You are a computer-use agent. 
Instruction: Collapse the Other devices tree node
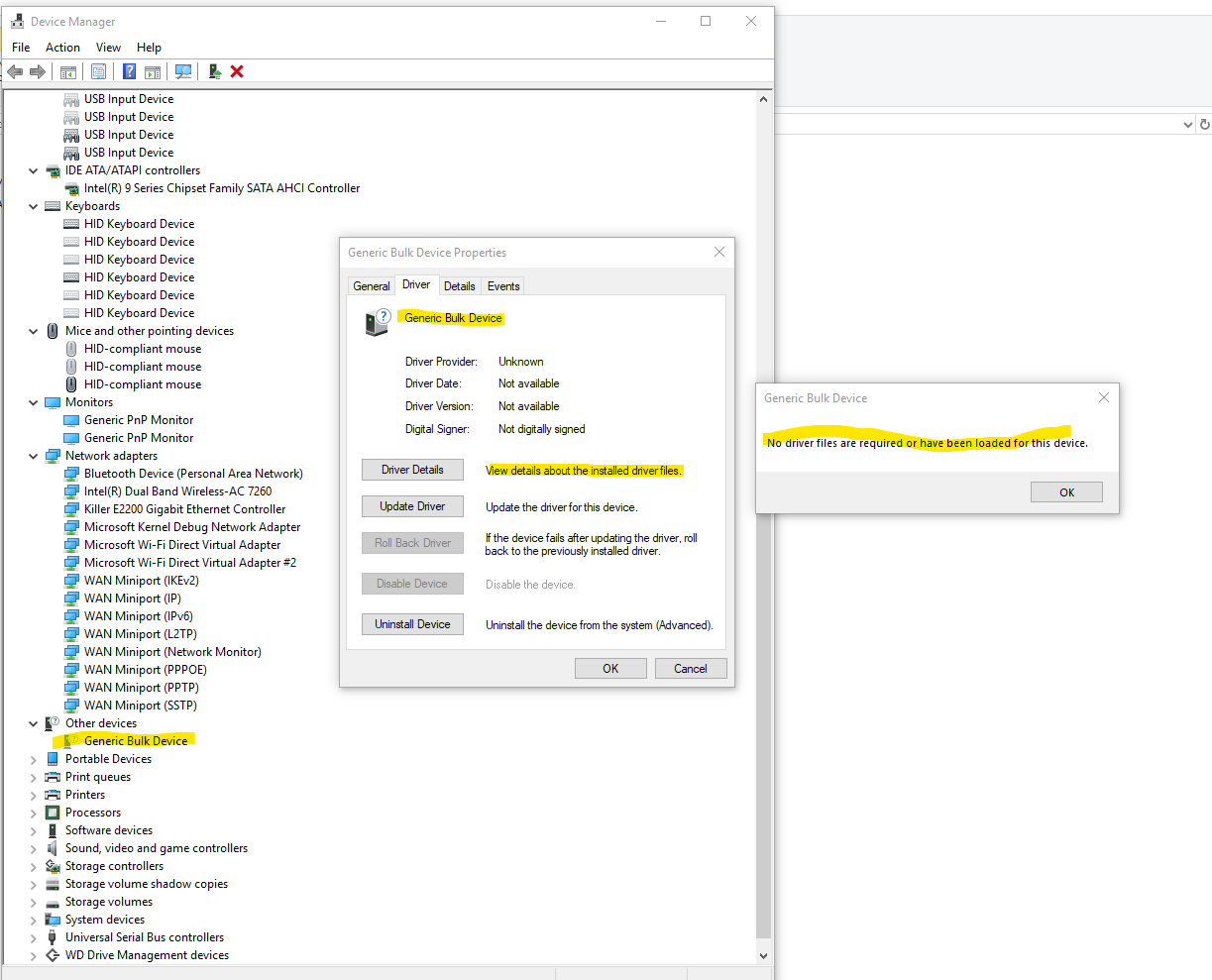[x=33, y=723]
